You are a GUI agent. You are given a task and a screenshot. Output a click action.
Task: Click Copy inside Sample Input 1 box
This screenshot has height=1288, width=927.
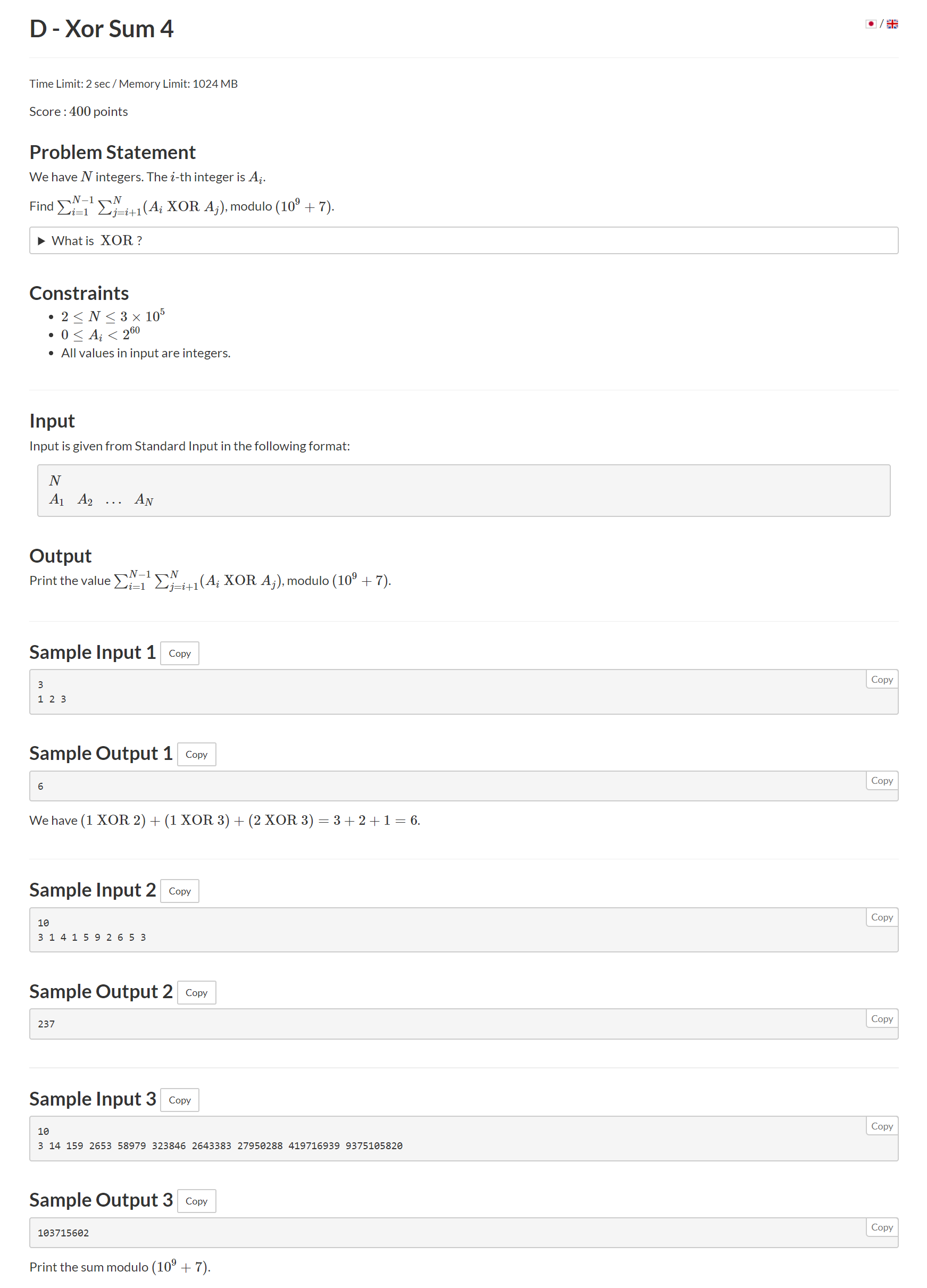click(x=882, y=679)
